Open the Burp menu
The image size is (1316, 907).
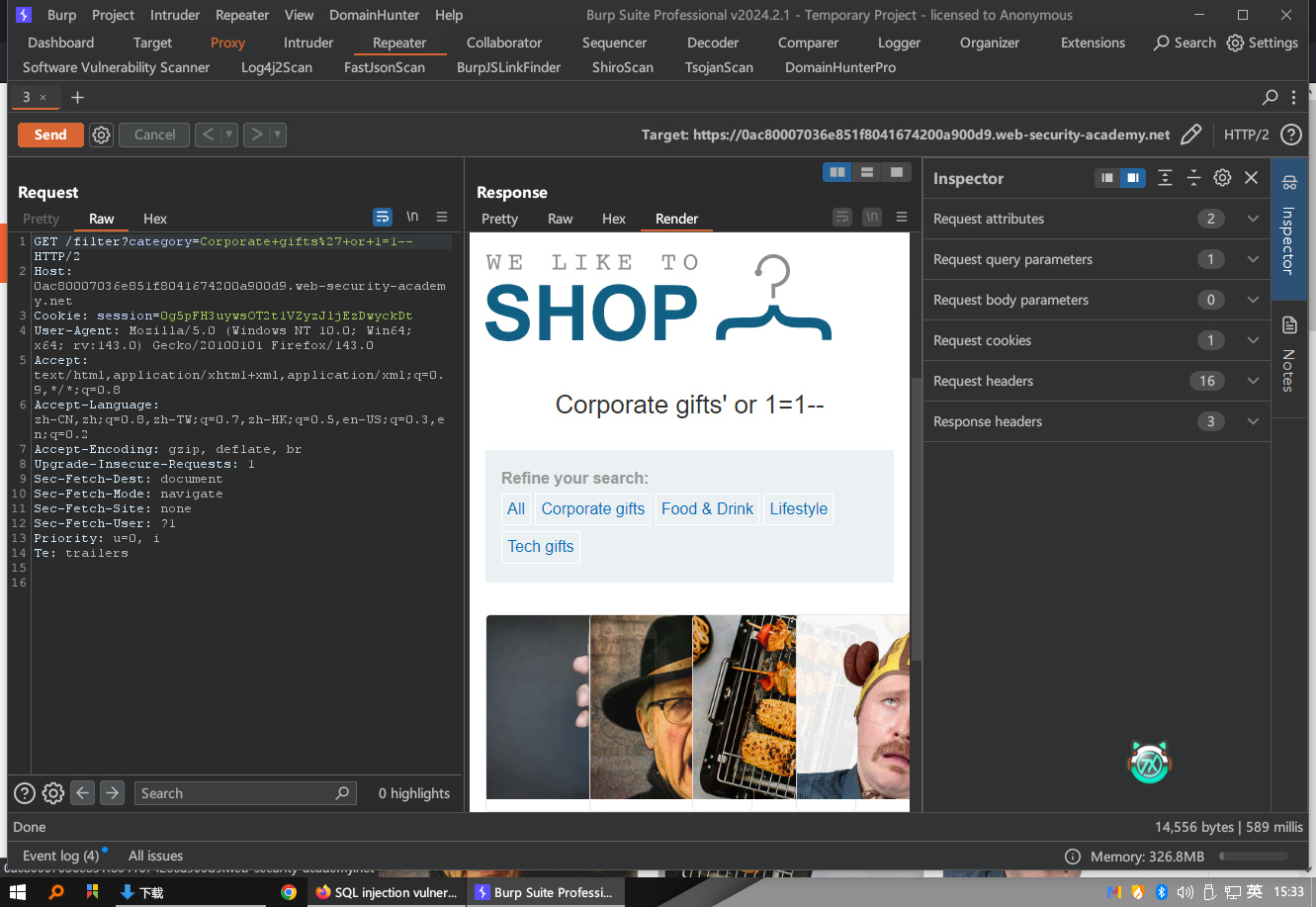[61, 15]
